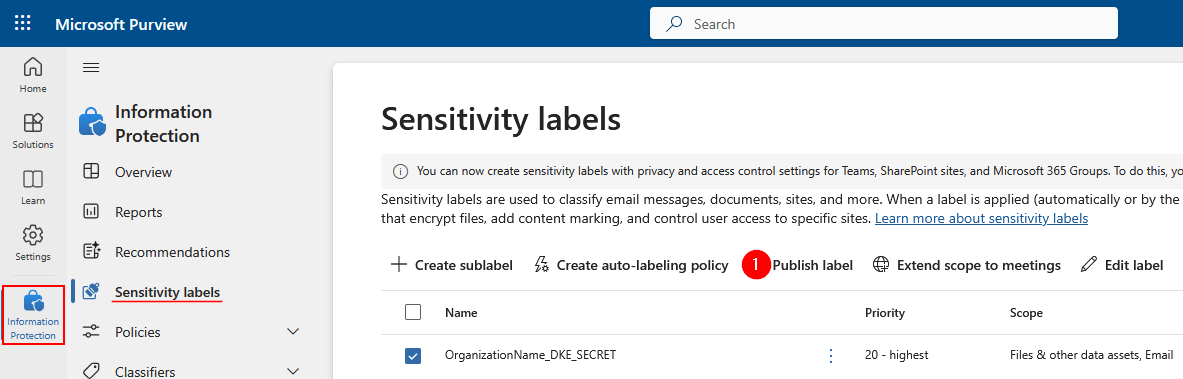Click the info icon in notification banner

[x=401, y=171]
